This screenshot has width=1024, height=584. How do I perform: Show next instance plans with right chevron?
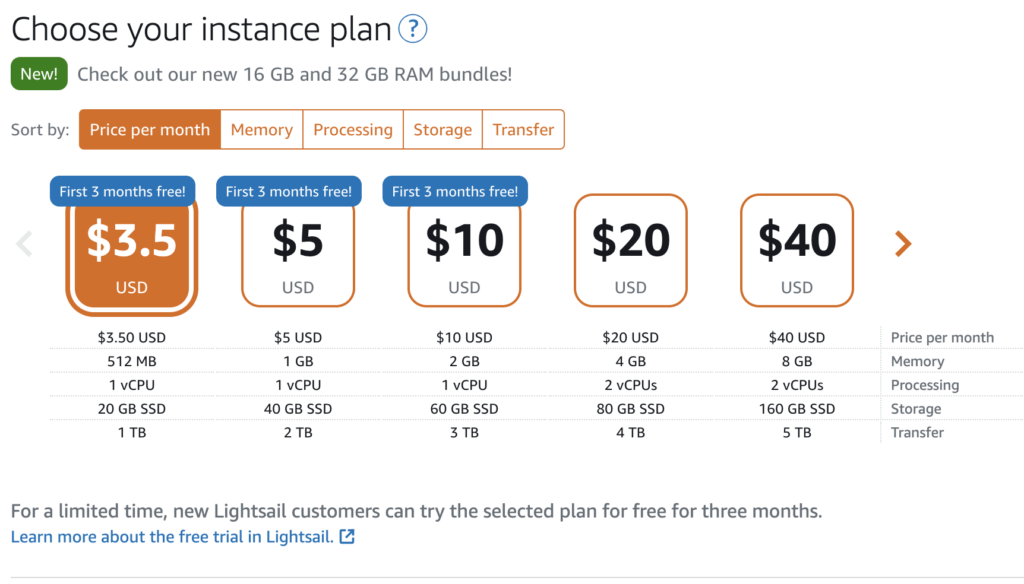pos(903,243)
